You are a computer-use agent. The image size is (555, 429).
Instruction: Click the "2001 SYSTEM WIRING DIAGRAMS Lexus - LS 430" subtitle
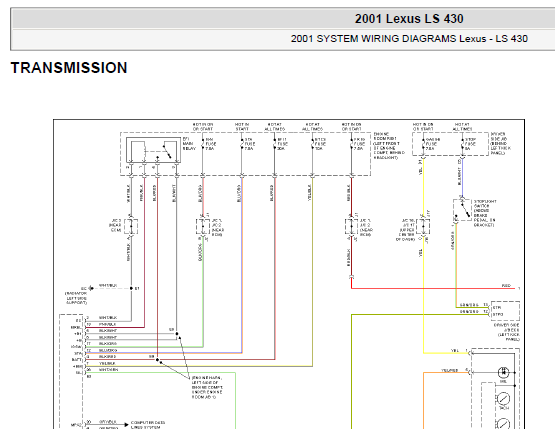pos(409,39)
